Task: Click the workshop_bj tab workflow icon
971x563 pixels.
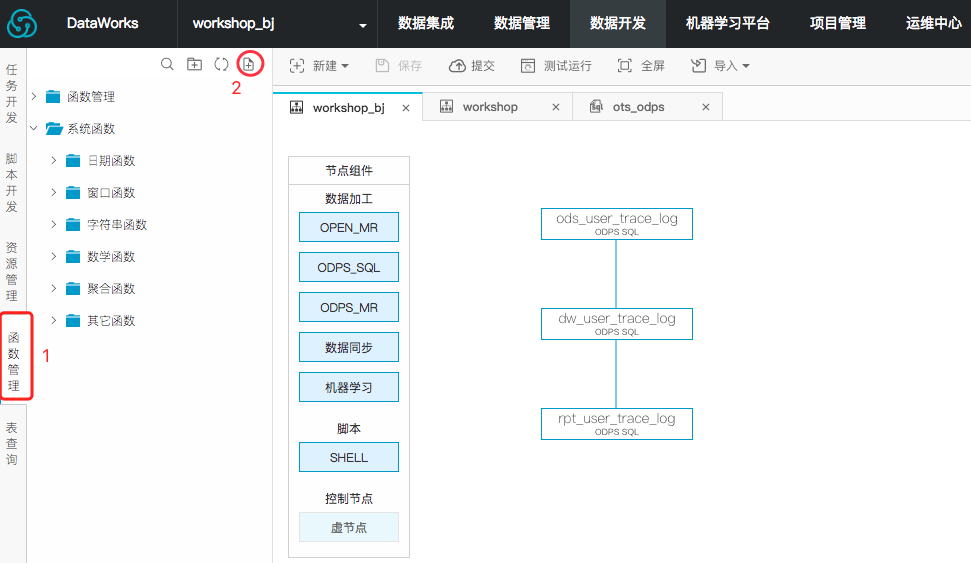Action: pos(297,107)
